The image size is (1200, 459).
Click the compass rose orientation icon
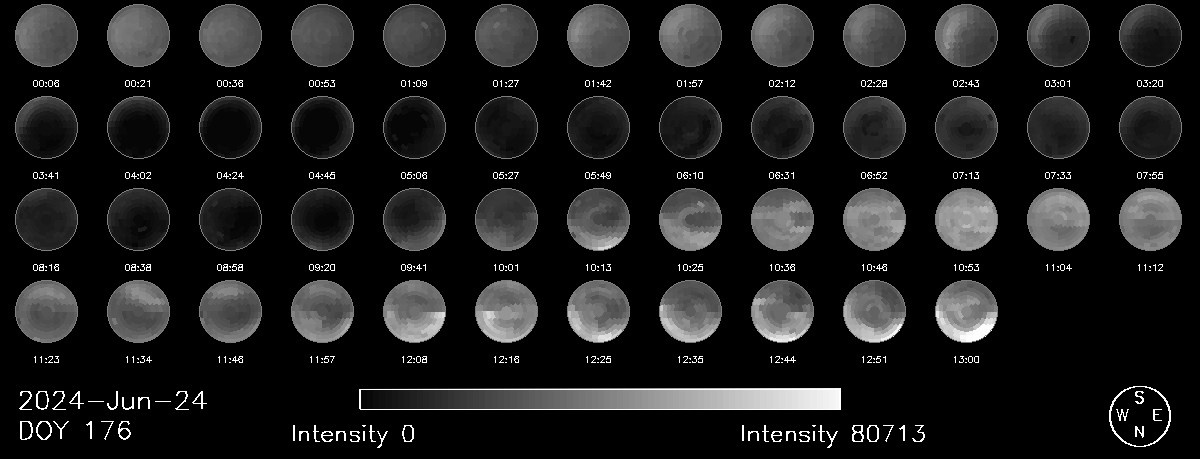pyautogui.click(x=1139, y=416)
